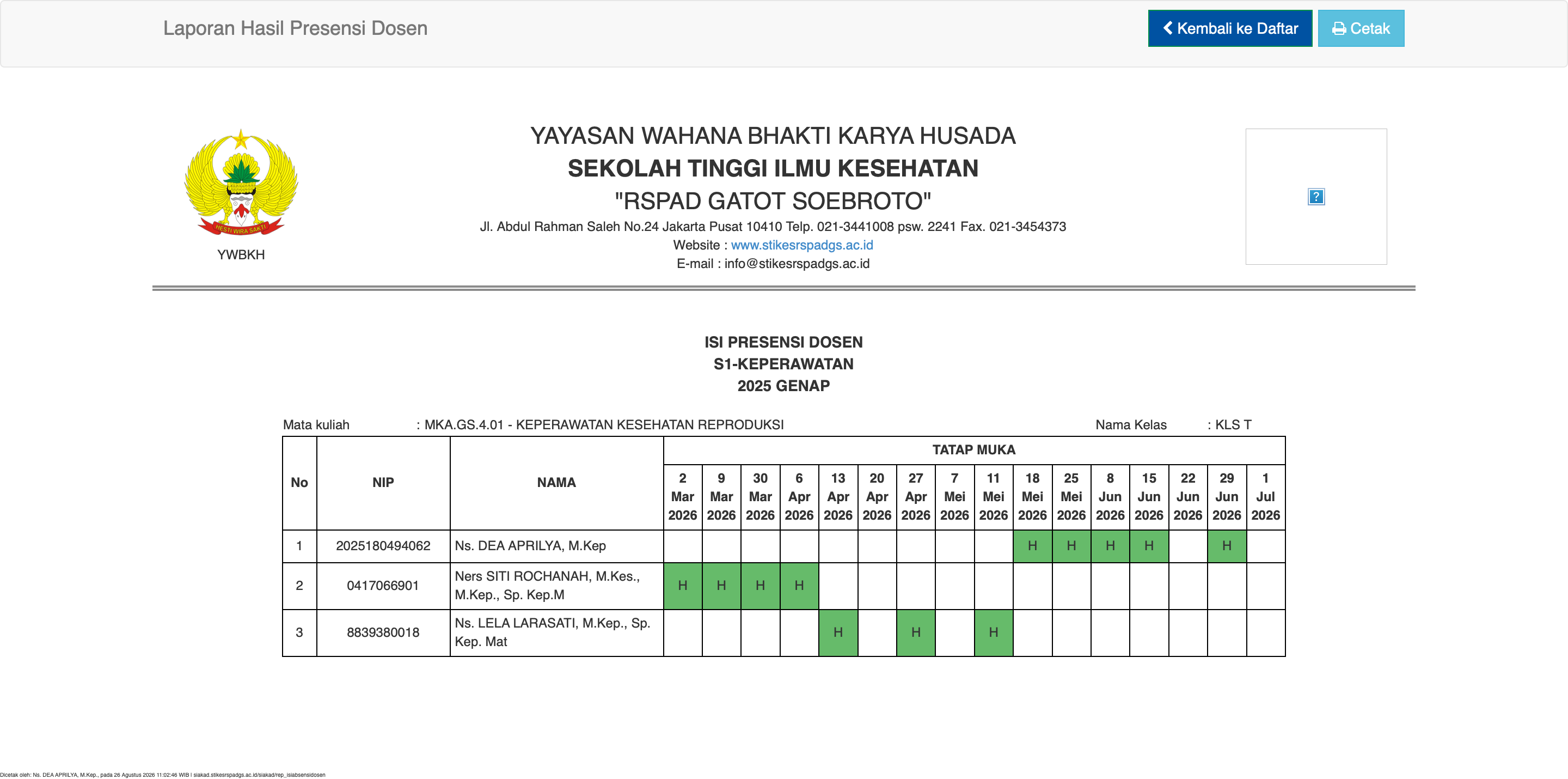The height and width of the screenshot is (779, 1568).
Task: Click the No column header
Action: click(x=299, y=483)
